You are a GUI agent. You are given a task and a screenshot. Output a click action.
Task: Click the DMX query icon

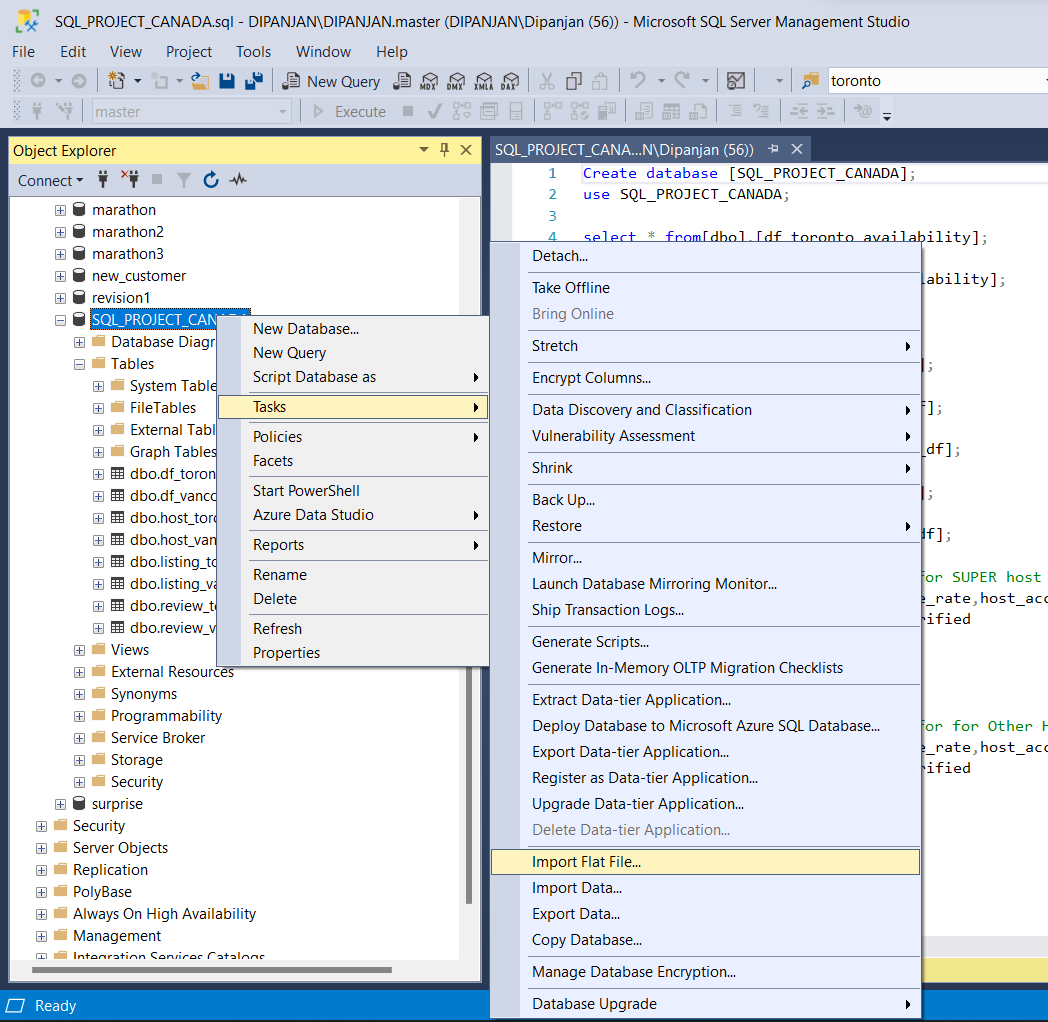456,82
